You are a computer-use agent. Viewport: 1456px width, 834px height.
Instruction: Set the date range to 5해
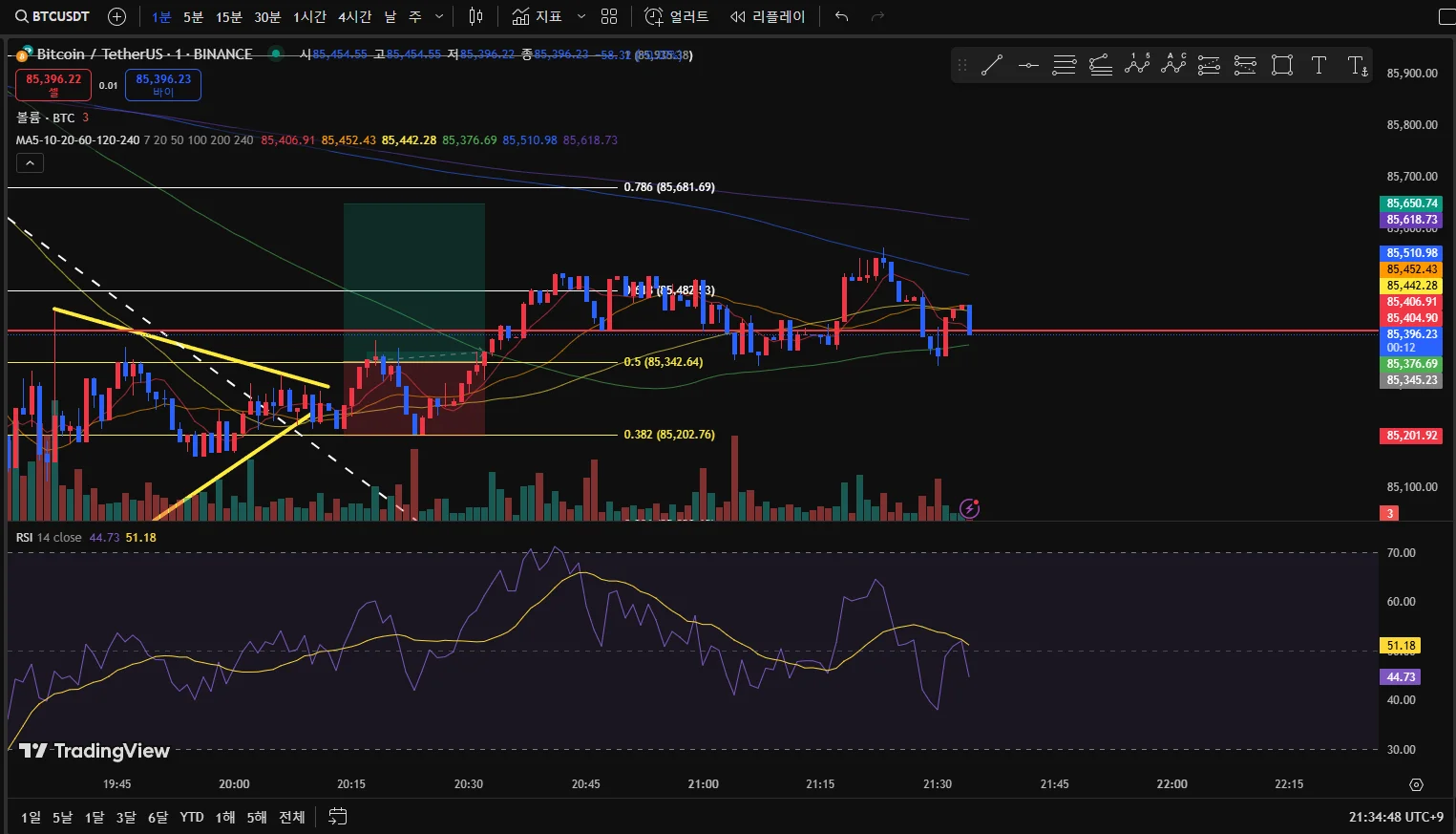click(257, 817)
